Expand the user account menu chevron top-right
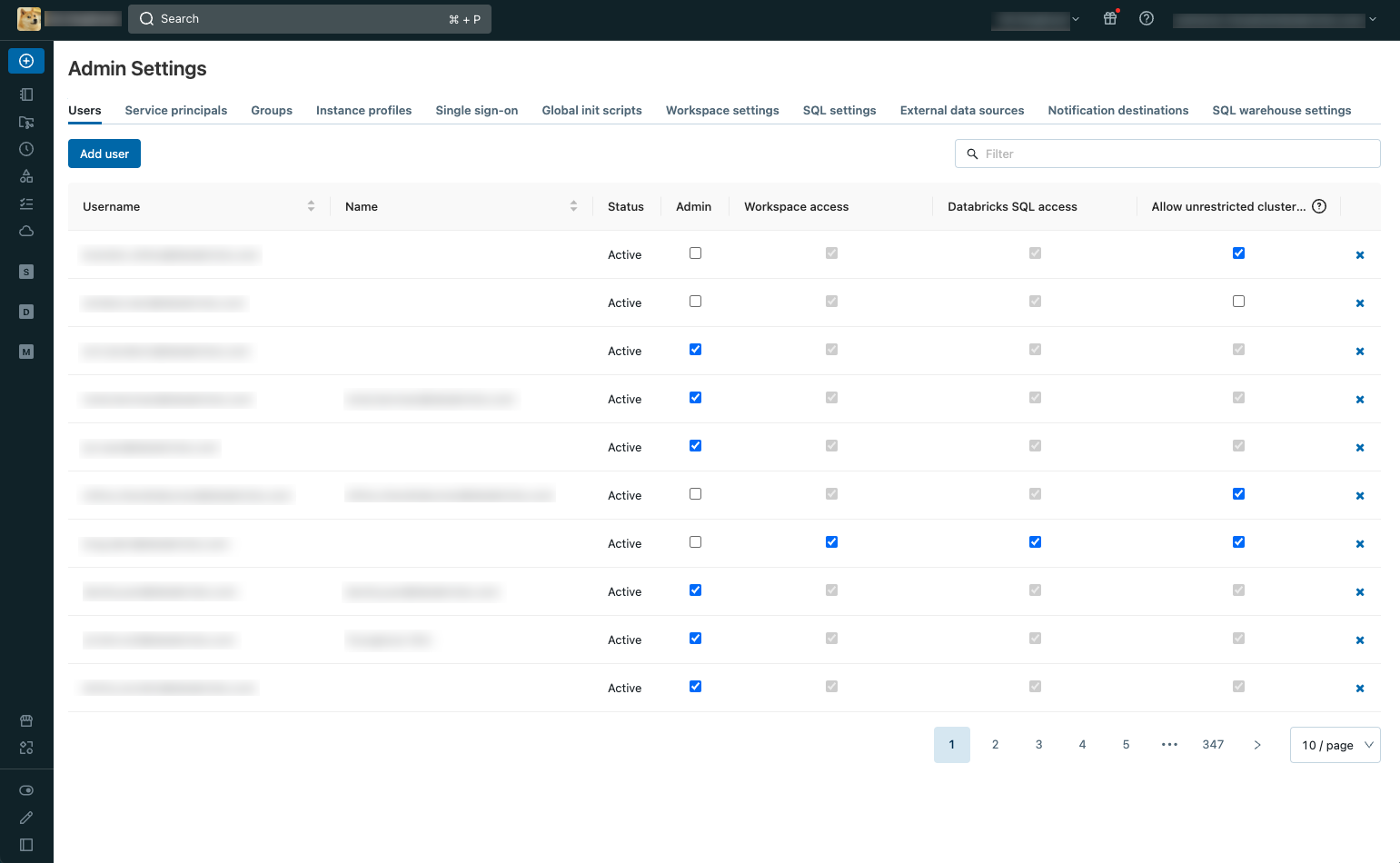The height and width of the screenshot is (863, 1400). 1372,19
